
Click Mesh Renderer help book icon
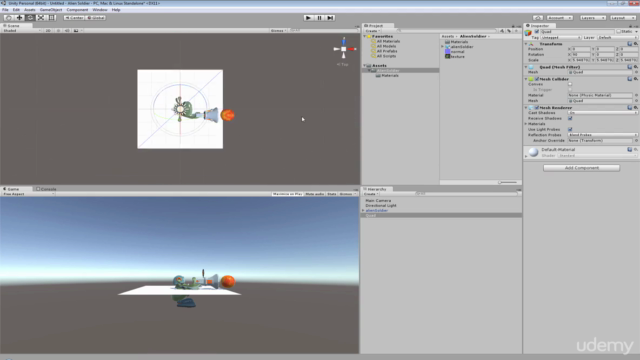(x=630, y=107)
